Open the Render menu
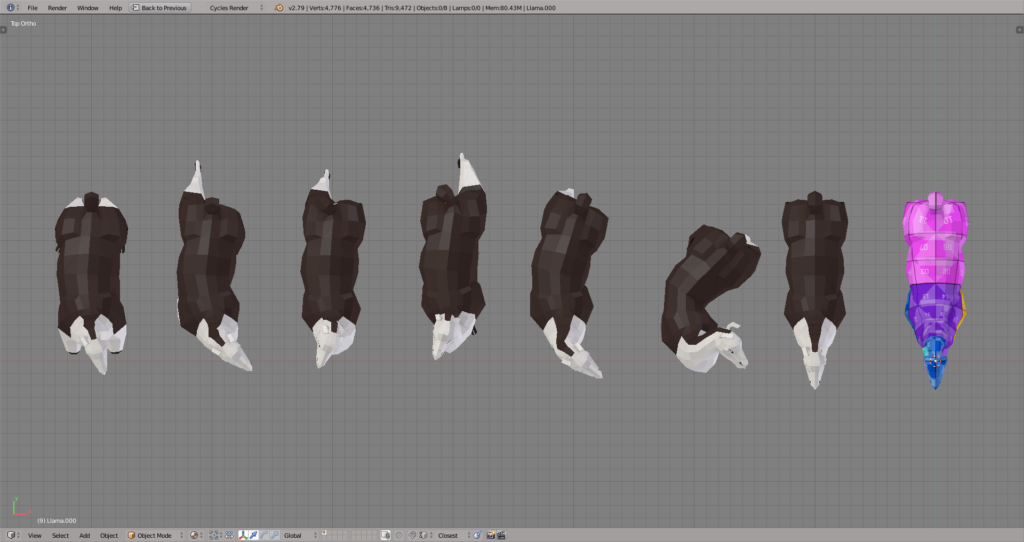 [x=57, y=8]
